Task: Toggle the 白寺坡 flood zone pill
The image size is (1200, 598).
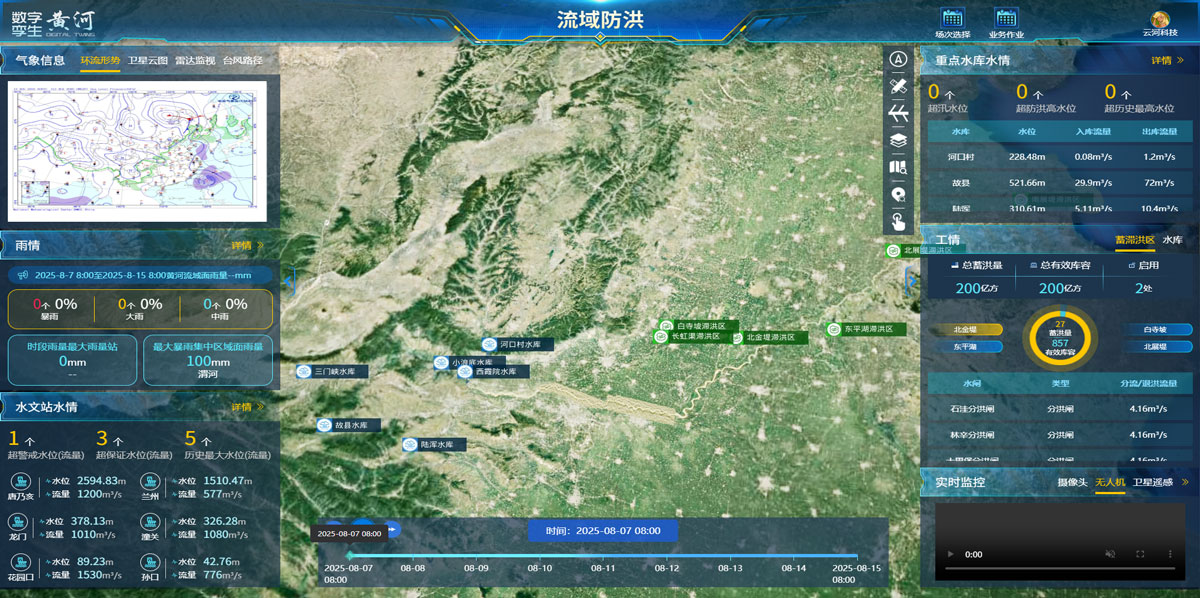Action: (1160, 330)
